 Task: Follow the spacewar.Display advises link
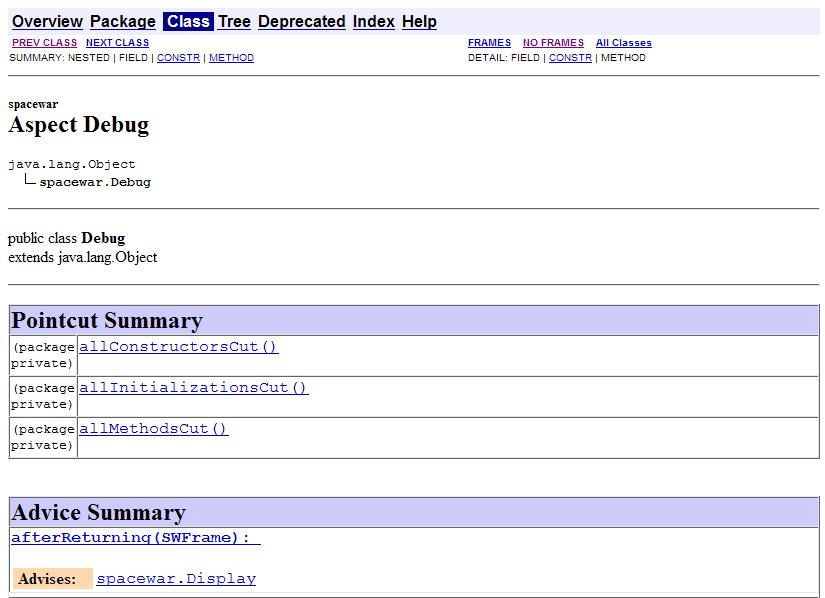176,579
